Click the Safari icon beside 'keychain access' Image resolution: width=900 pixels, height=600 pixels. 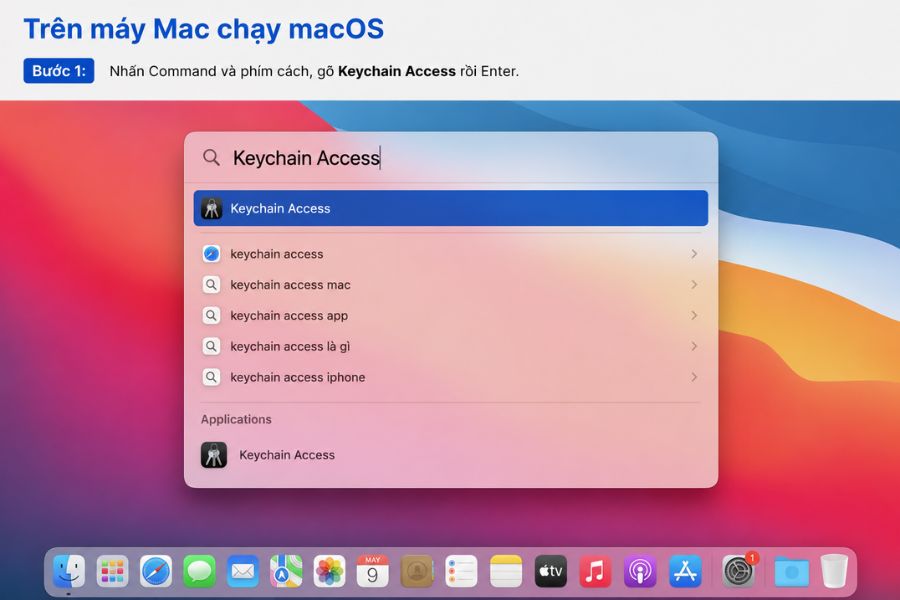pos(211,254)
